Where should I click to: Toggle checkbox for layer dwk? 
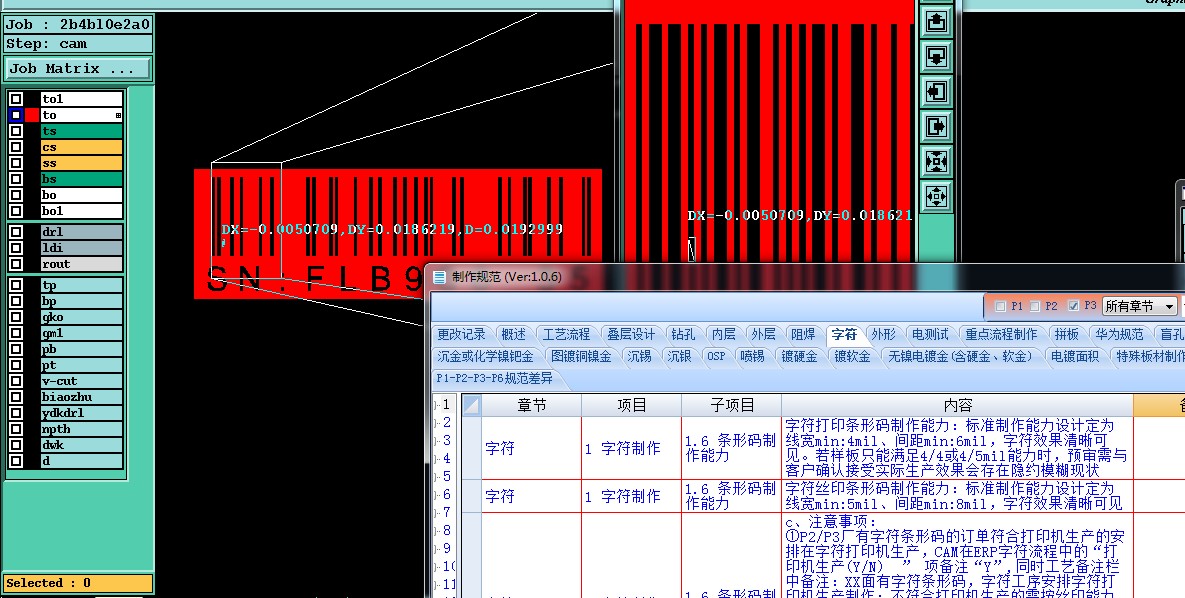(16, 445)
